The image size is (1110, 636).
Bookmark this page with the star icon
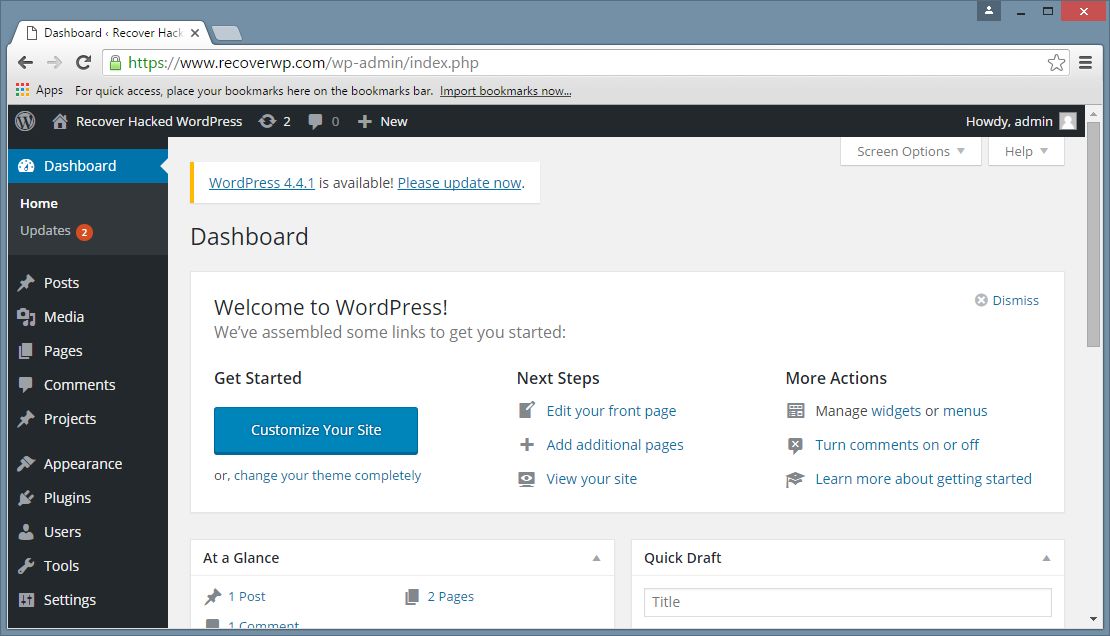point(1056,62)
